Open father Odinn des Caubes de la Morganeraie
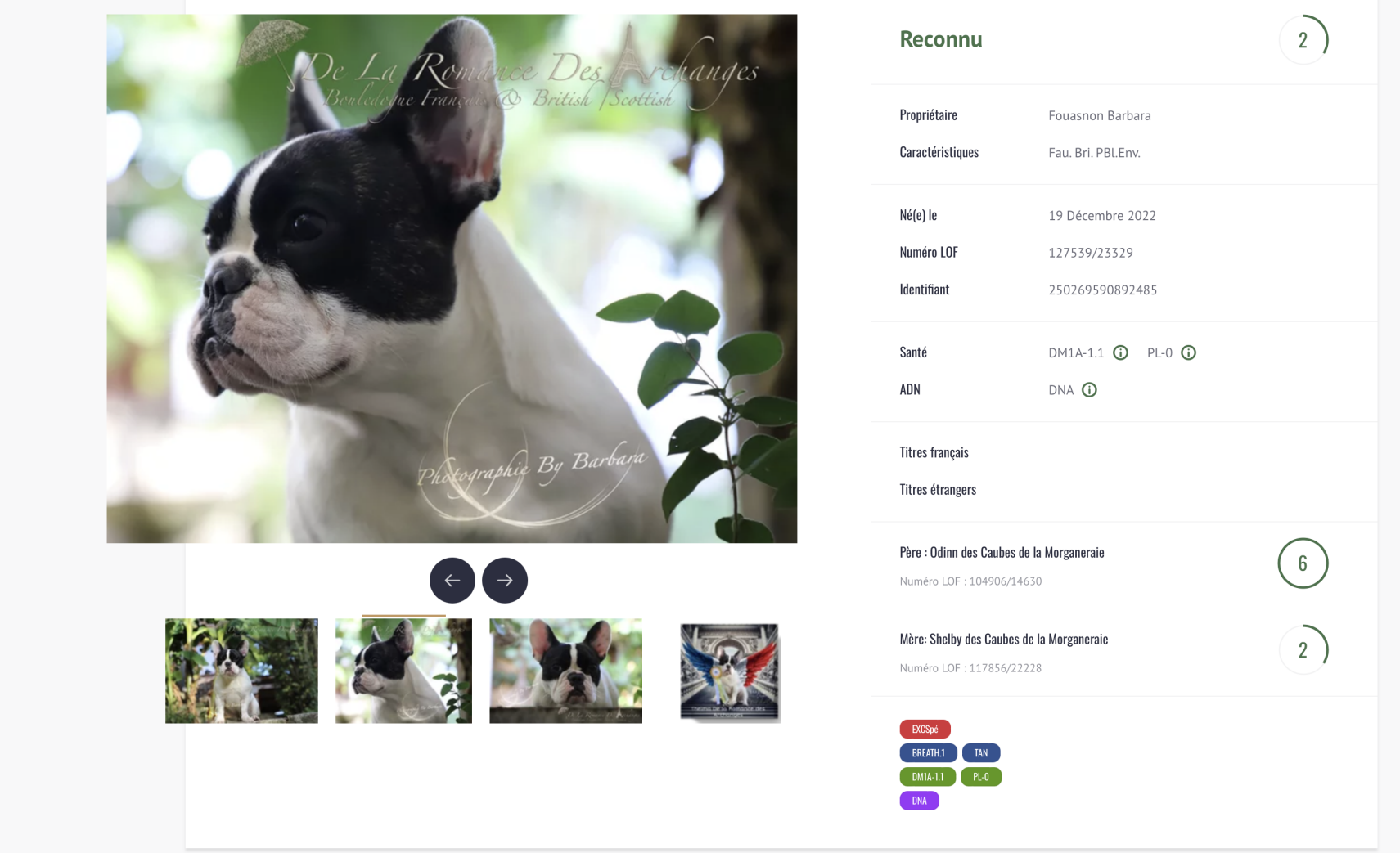The image size is (1400, 853). pyautogui.click(x=1002, y=552)
